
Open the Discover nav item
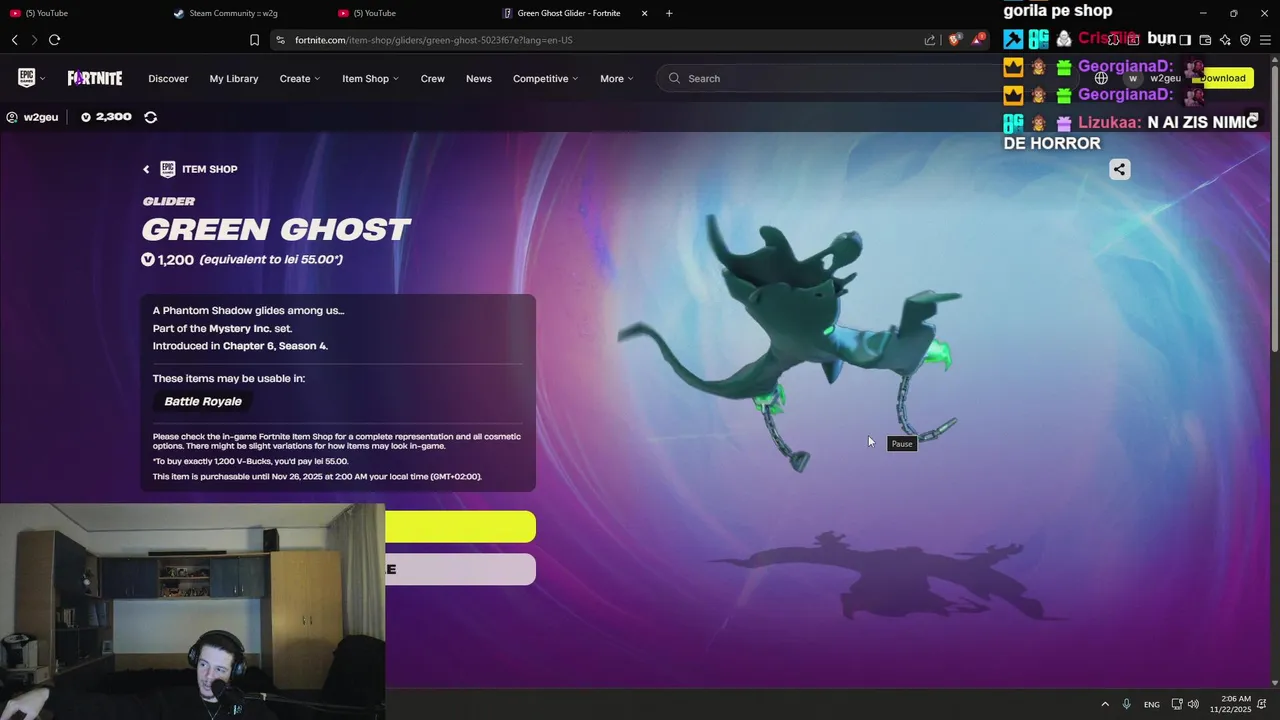coord(168,78)
